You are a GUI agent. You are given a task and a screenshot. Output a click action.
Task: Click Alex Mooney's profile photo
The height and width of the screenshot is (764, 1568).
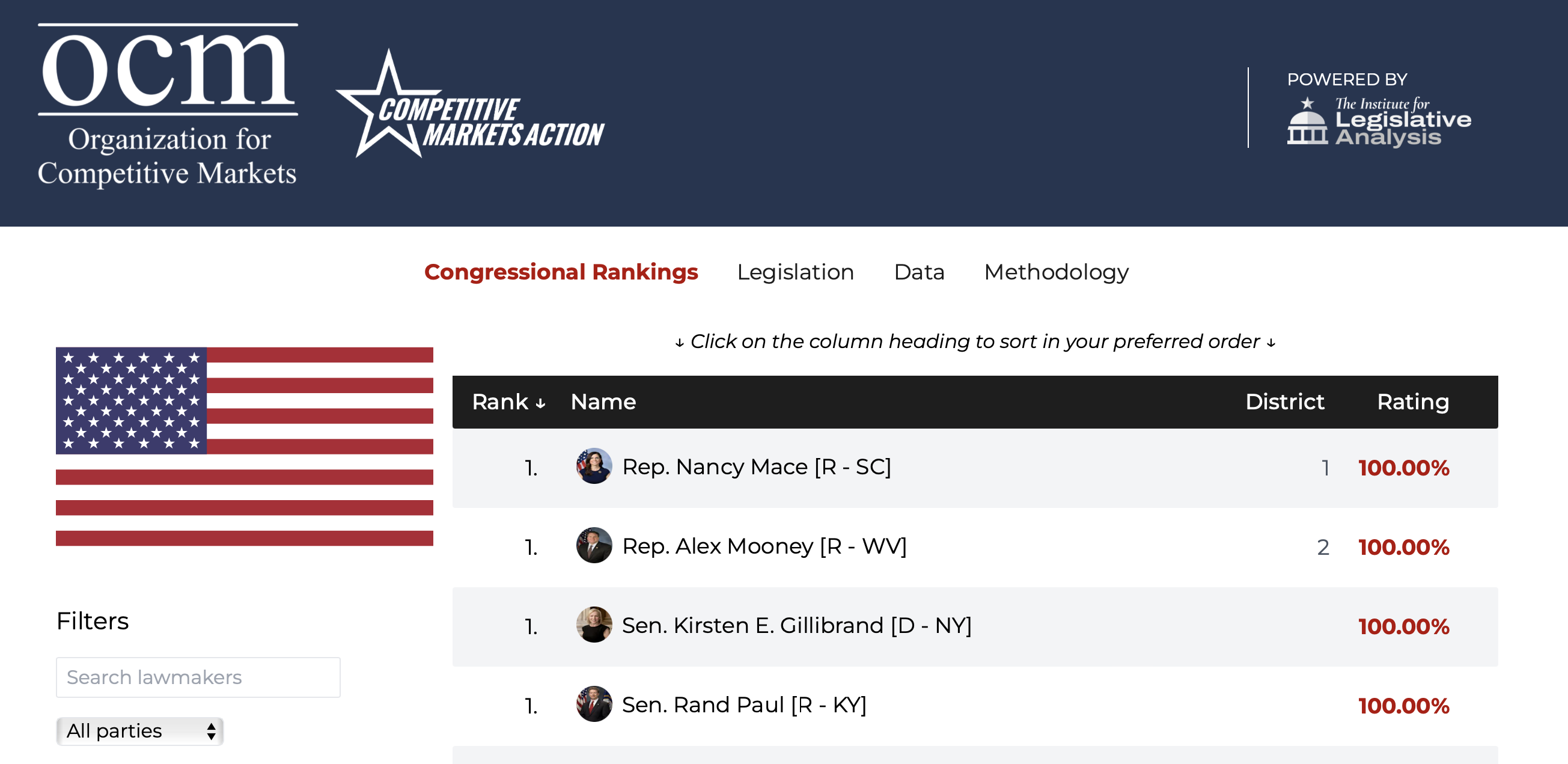tap(593, 545)
